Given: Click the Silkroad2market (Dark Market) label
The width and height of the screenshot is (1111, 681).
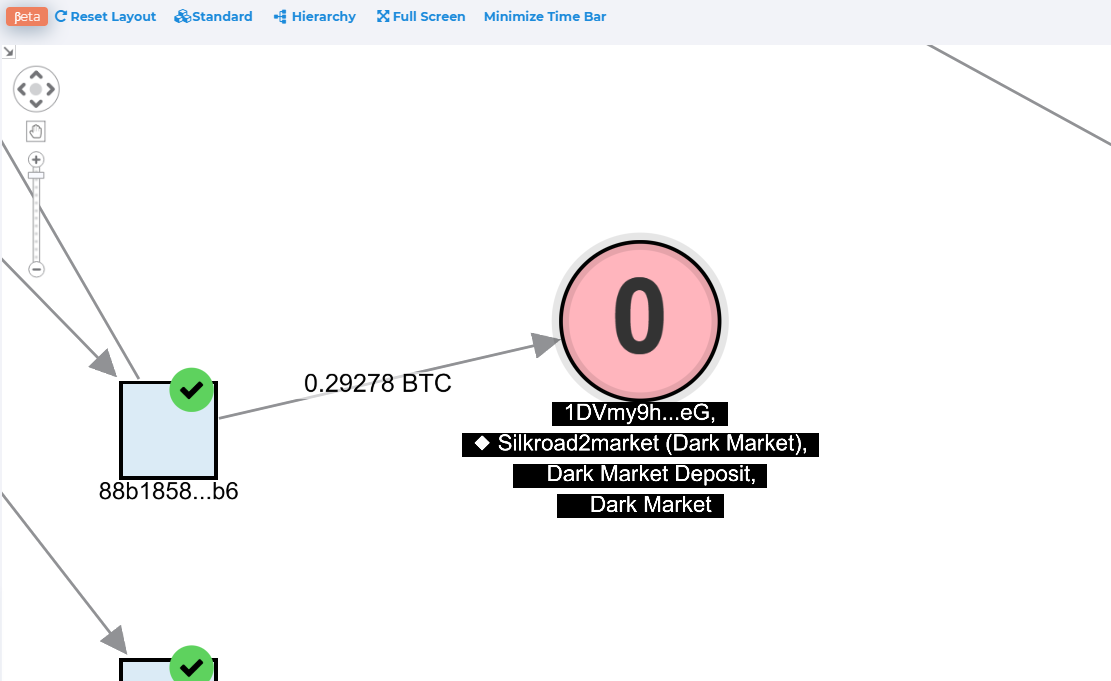Looking at the screenshot, I should click(x=641, y=444).
